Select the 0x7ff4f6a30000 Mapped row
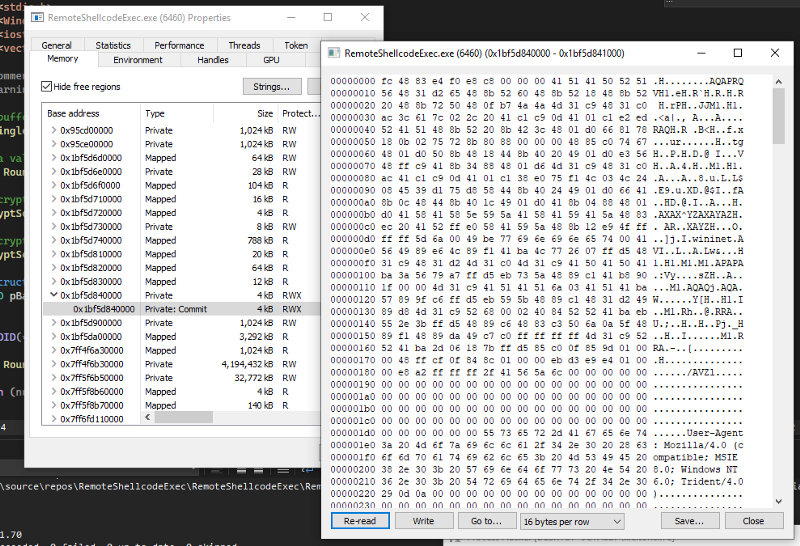The height and width of the screenshot is (546, 800). pyautogui.click(x=182, y=351)
